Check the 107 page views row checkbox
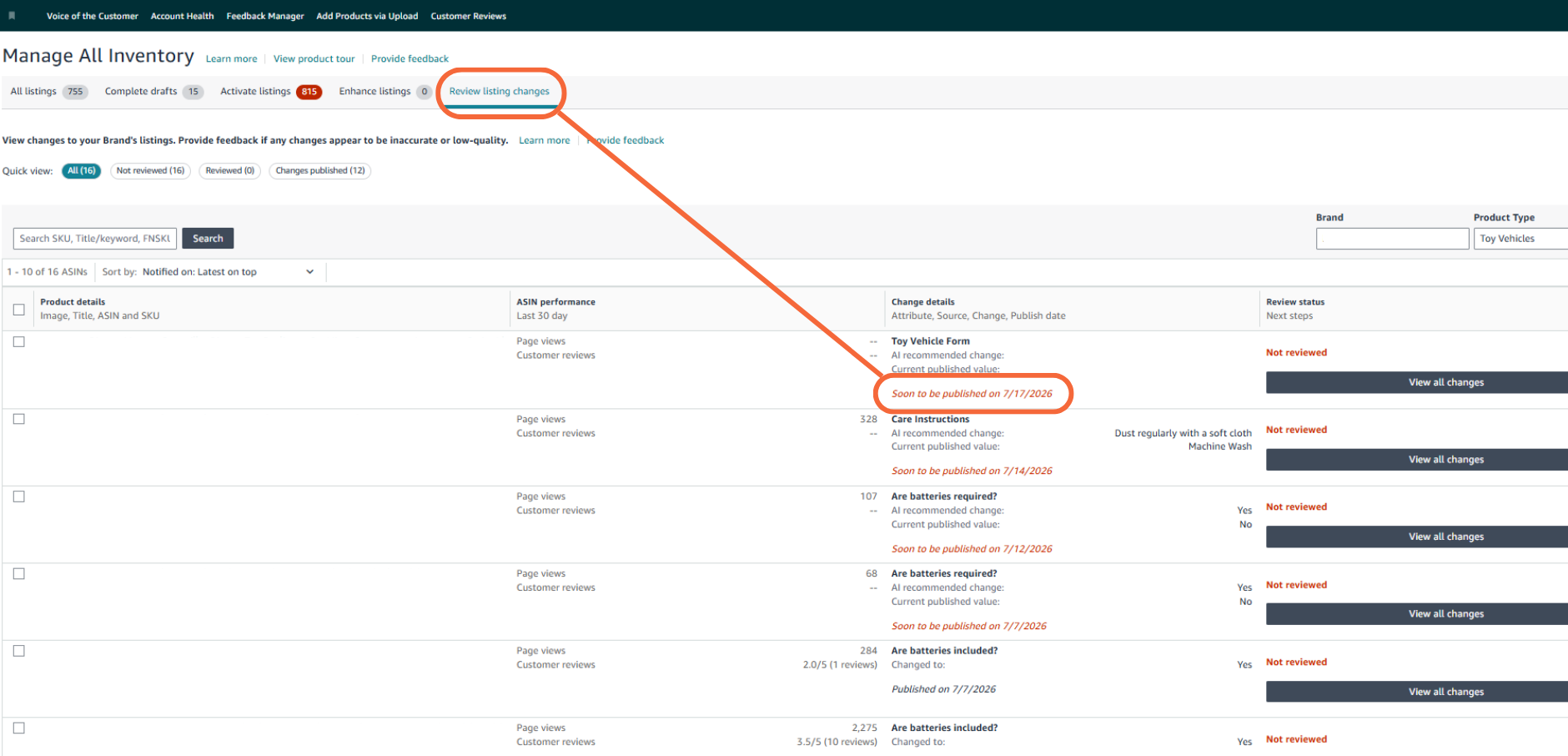 click(x=19, y=496)
